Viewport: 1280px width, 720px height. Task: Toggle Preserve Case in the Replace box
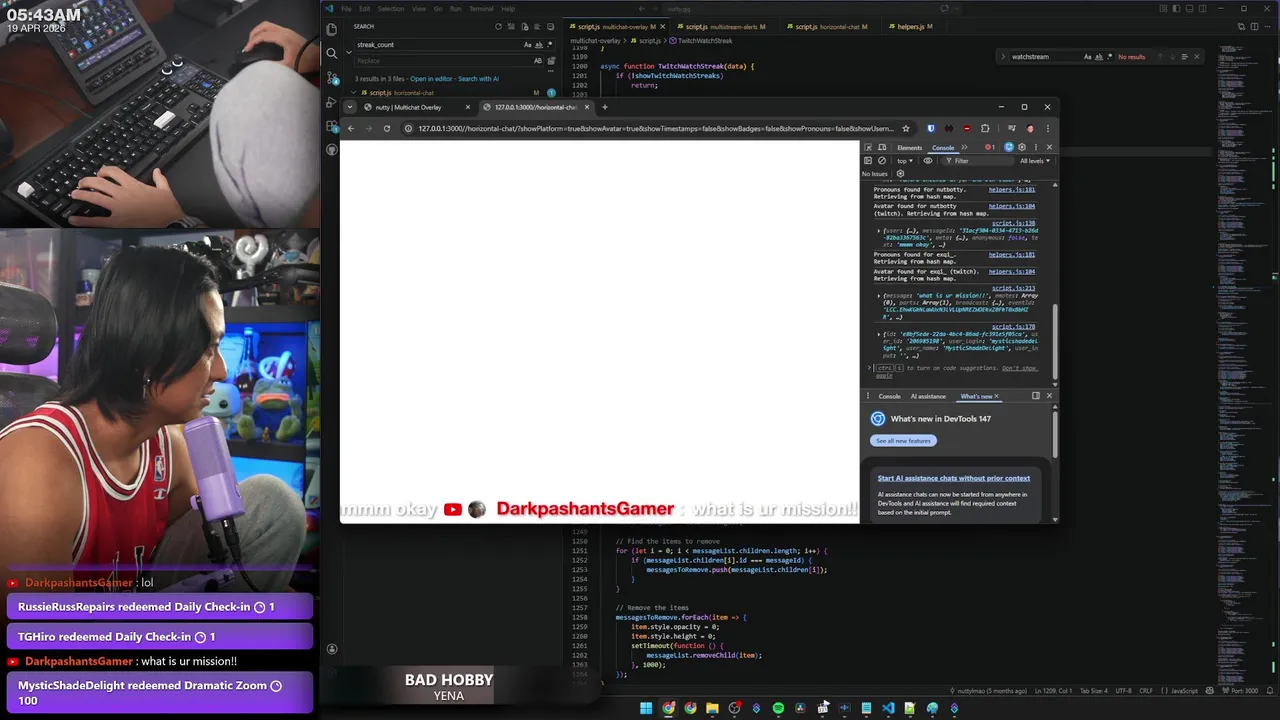(x=538, y=61)
